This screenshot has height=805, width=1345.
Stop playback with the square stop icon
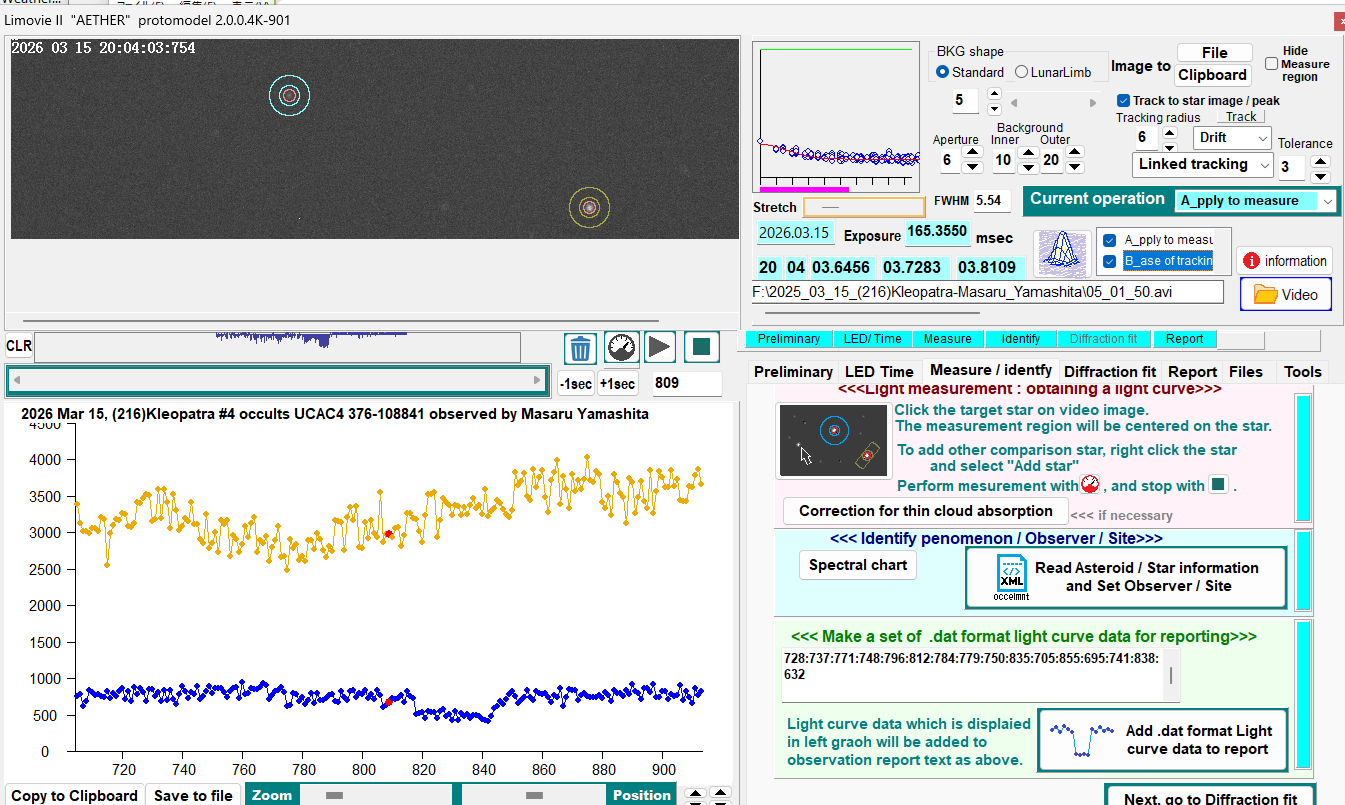pos(701,348)
